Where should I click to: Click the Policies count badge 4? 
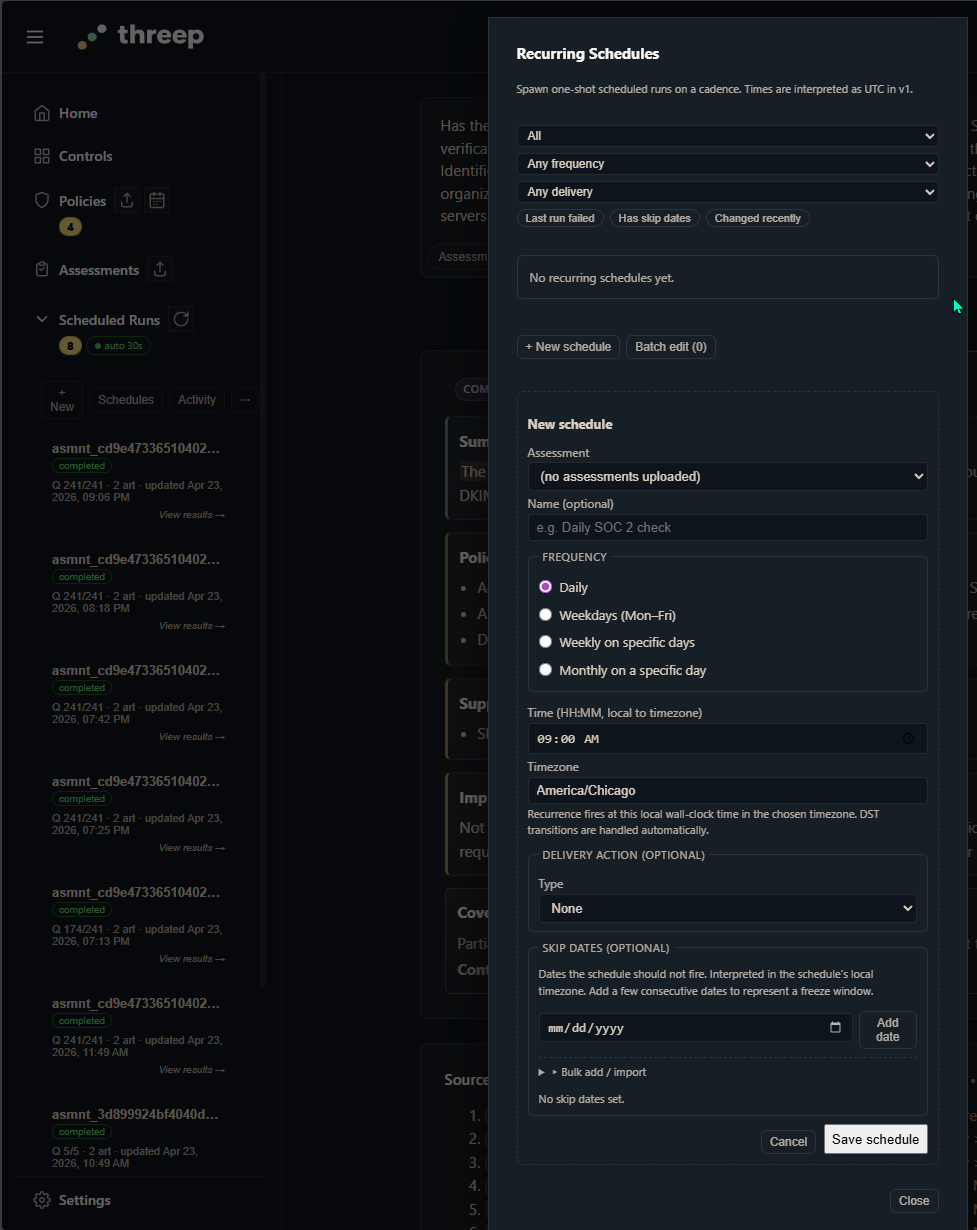coord(70,227)
